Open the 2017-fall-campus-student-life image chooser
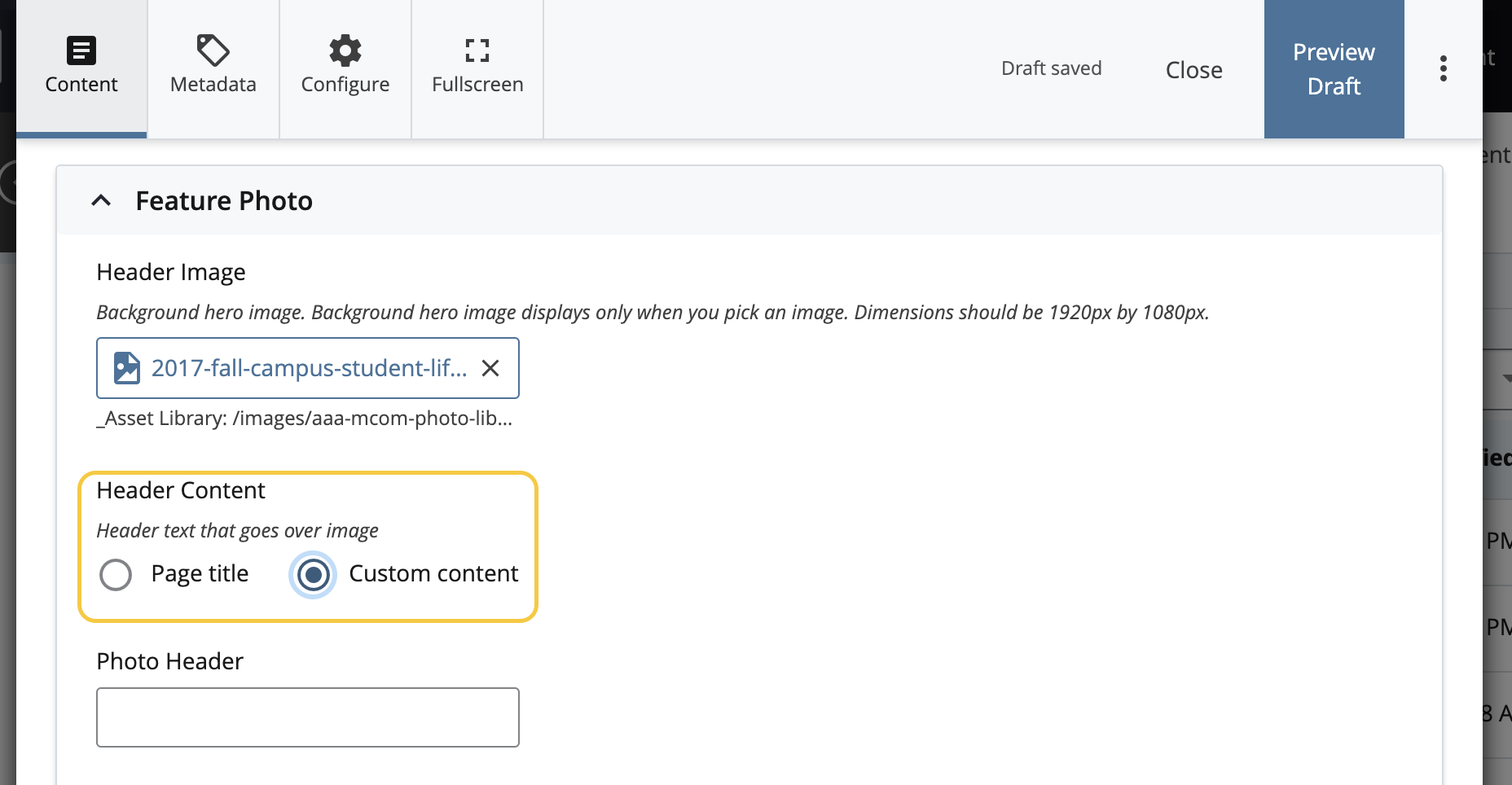Viewport: 1512px width, 785px height. [x=309, y=368]
